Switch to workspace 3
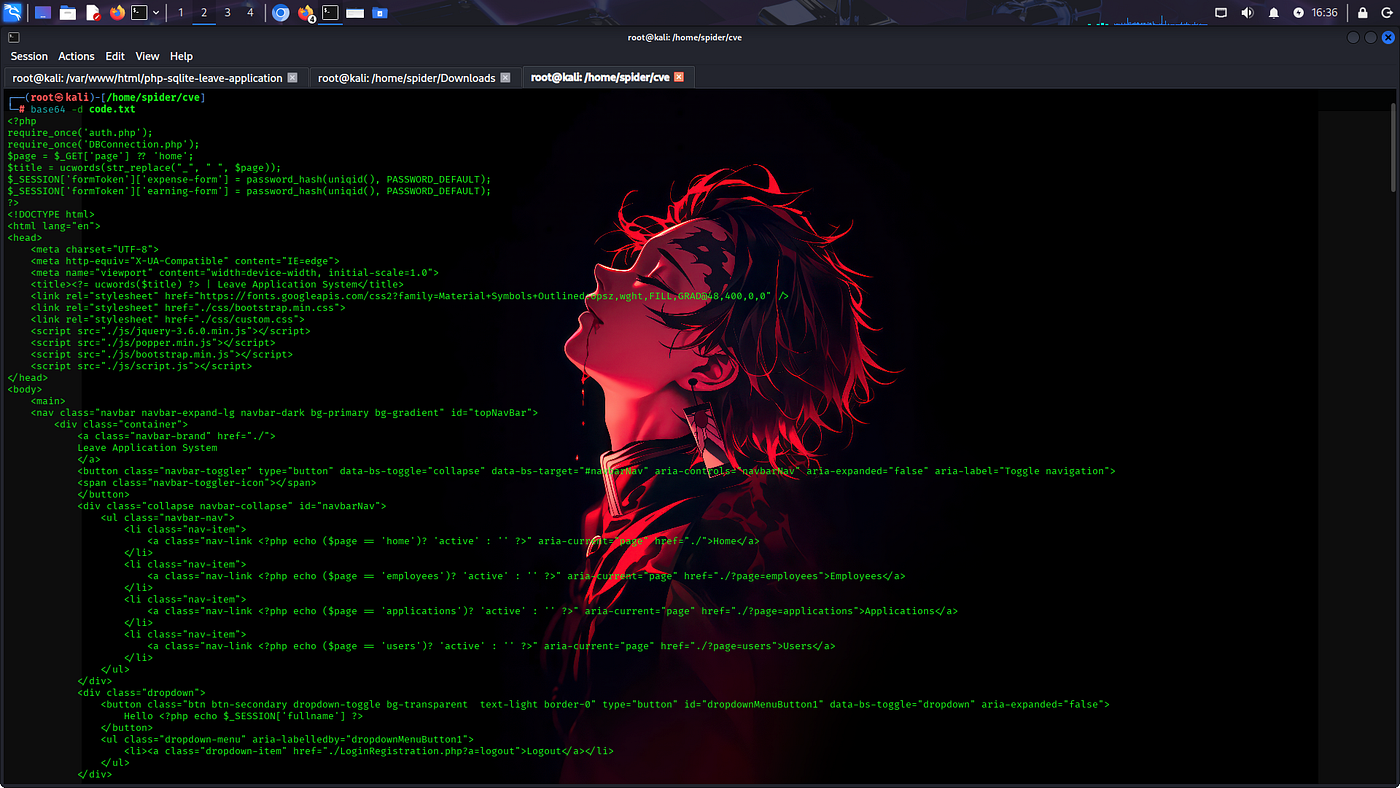1400x788 pixels. tap(227, 13)
